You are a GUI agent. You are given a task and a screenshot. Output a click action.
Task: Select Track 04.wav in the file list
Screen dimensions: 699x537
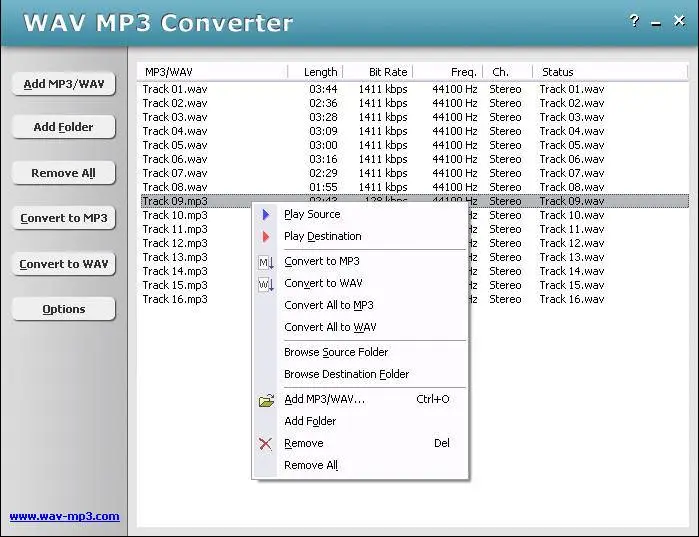[175, 131]
